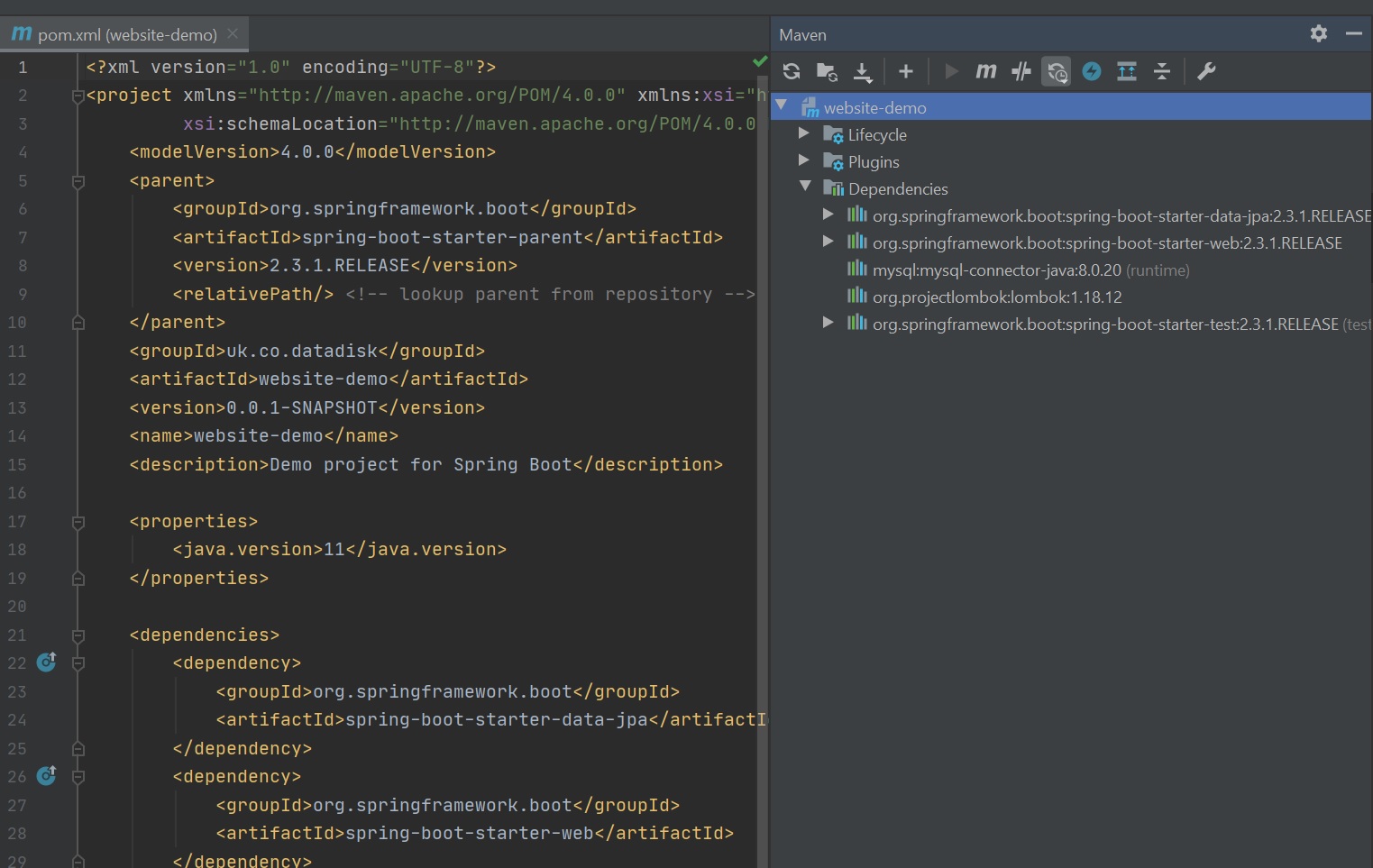Image resolution: width=1373 pixels, height=868 pixels.
Task: Click Download Sources and Documentation icon
Action: pos(863,71)
